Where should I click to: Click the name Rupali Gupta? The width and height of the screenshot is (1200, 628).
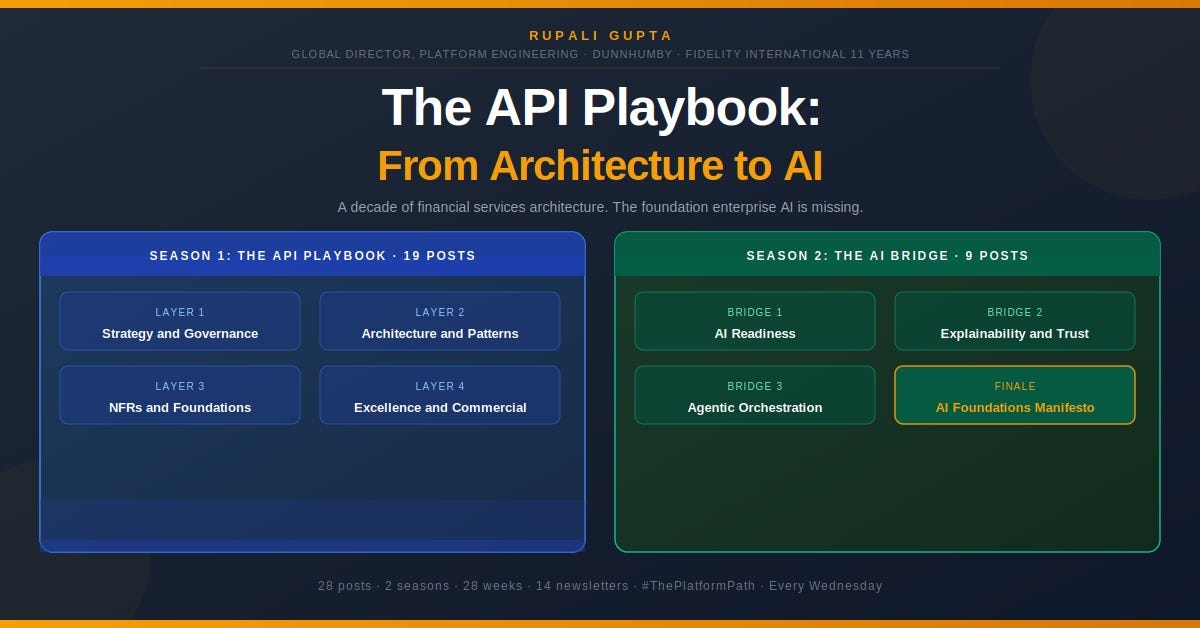tap(601, 35)
